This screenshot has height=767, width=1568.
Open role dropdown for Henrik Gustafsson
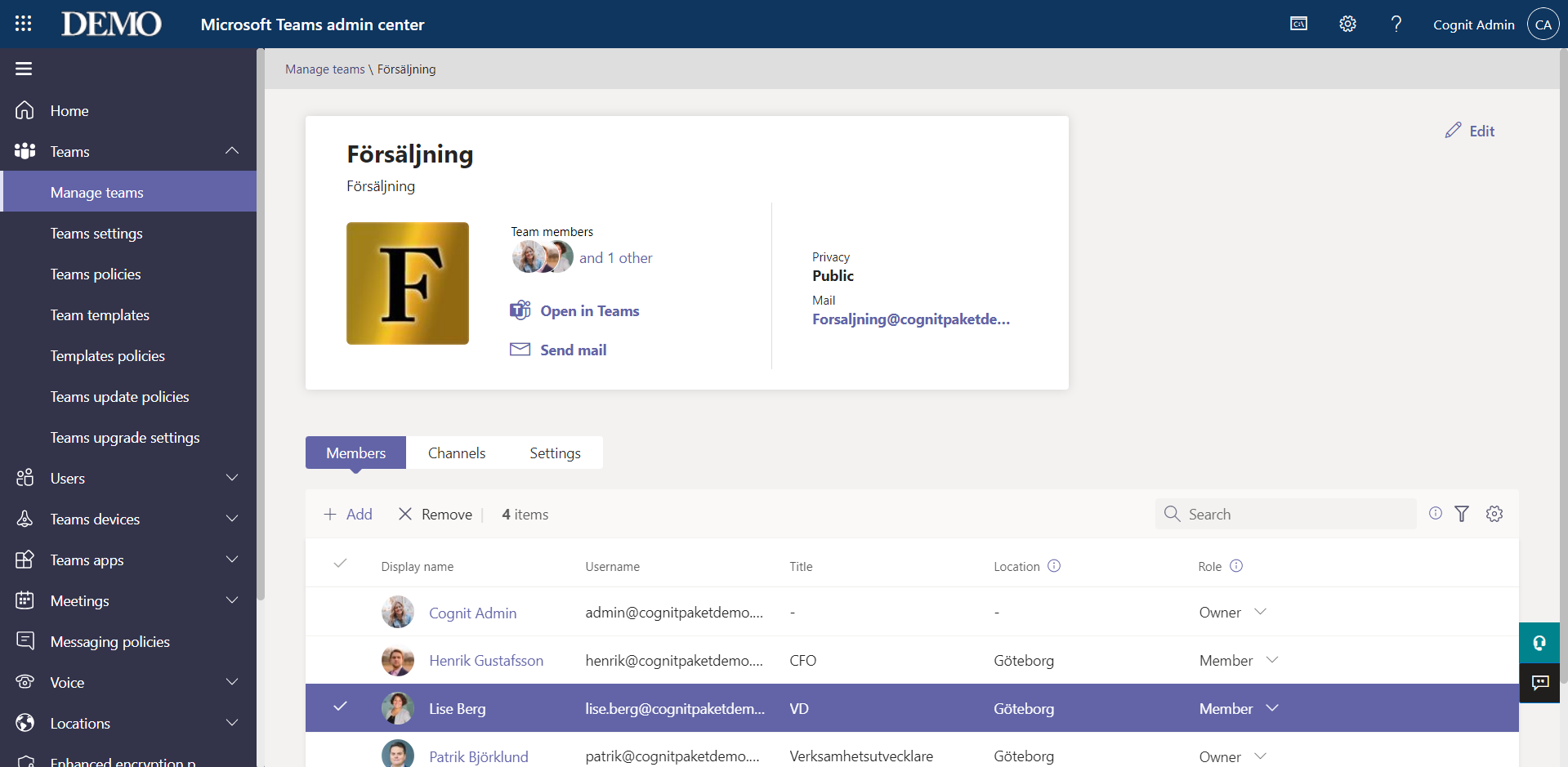click(x=1271, y=660)
